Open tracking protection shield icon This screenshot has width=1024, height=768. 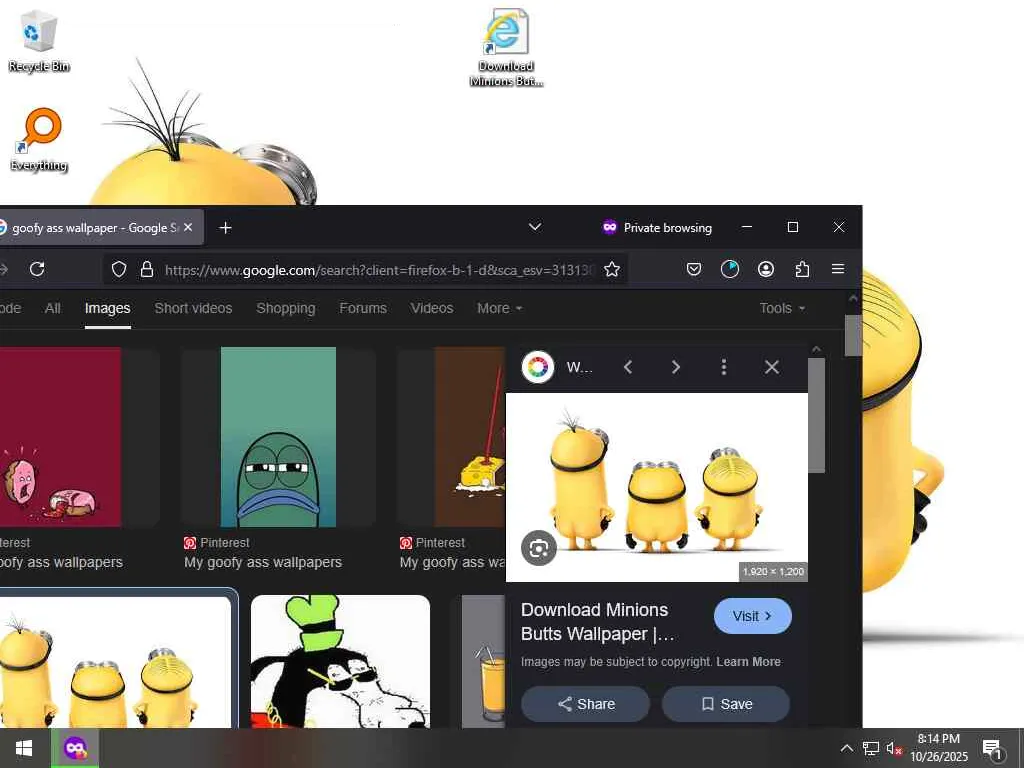119,269
